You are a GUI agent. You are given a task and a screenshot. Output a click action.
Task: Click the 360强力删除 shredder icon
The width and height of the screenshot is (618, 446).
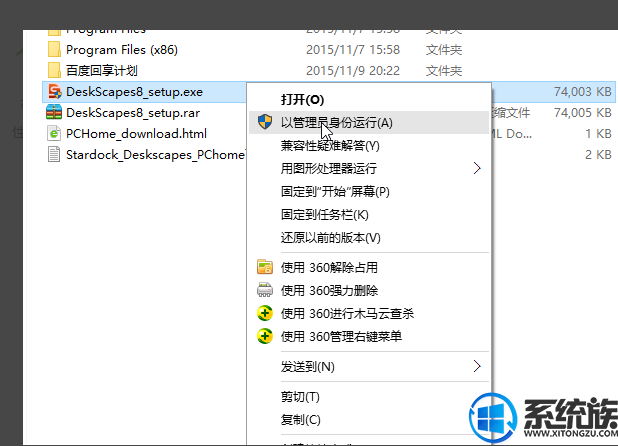(265, 290)
